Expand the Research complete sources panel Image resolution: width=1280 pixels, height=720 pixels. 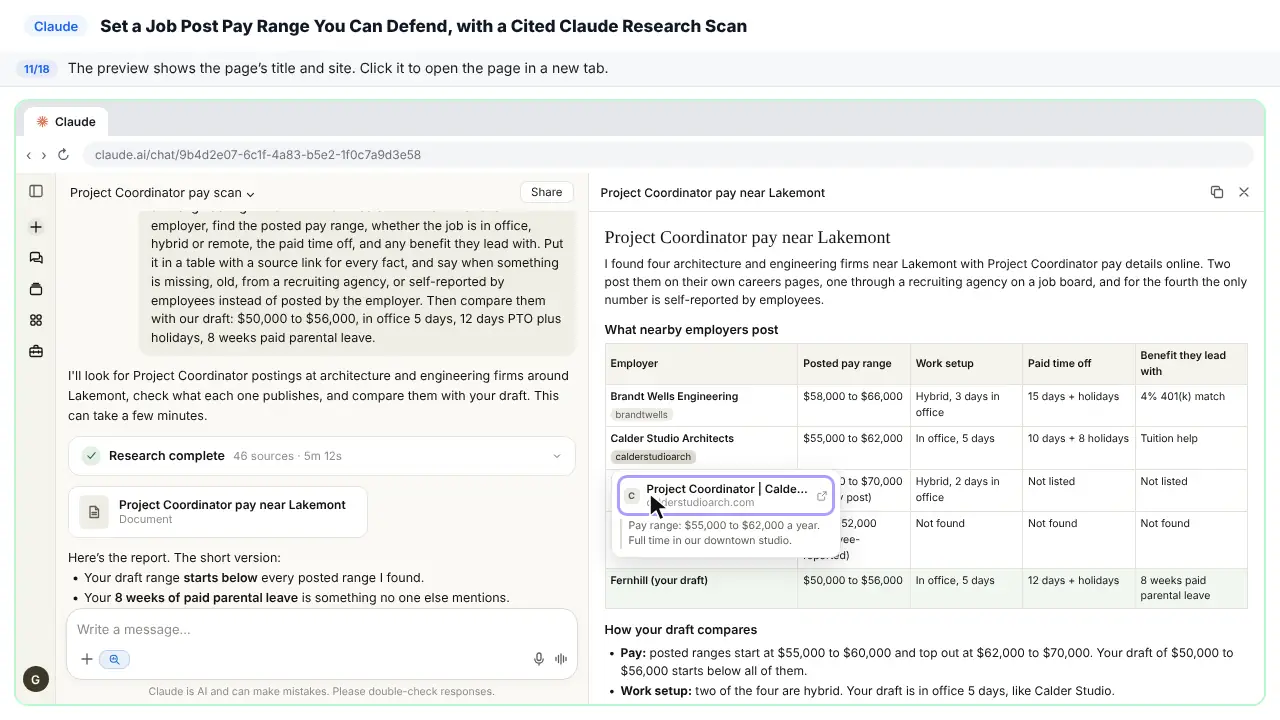pyautogui.click(x=322, y=456)
